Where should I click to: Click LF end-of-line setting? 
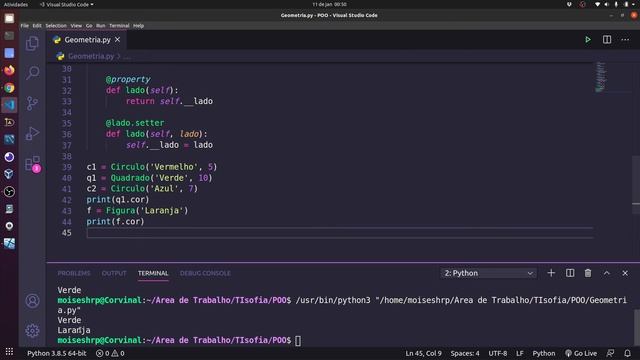(520, 353)
